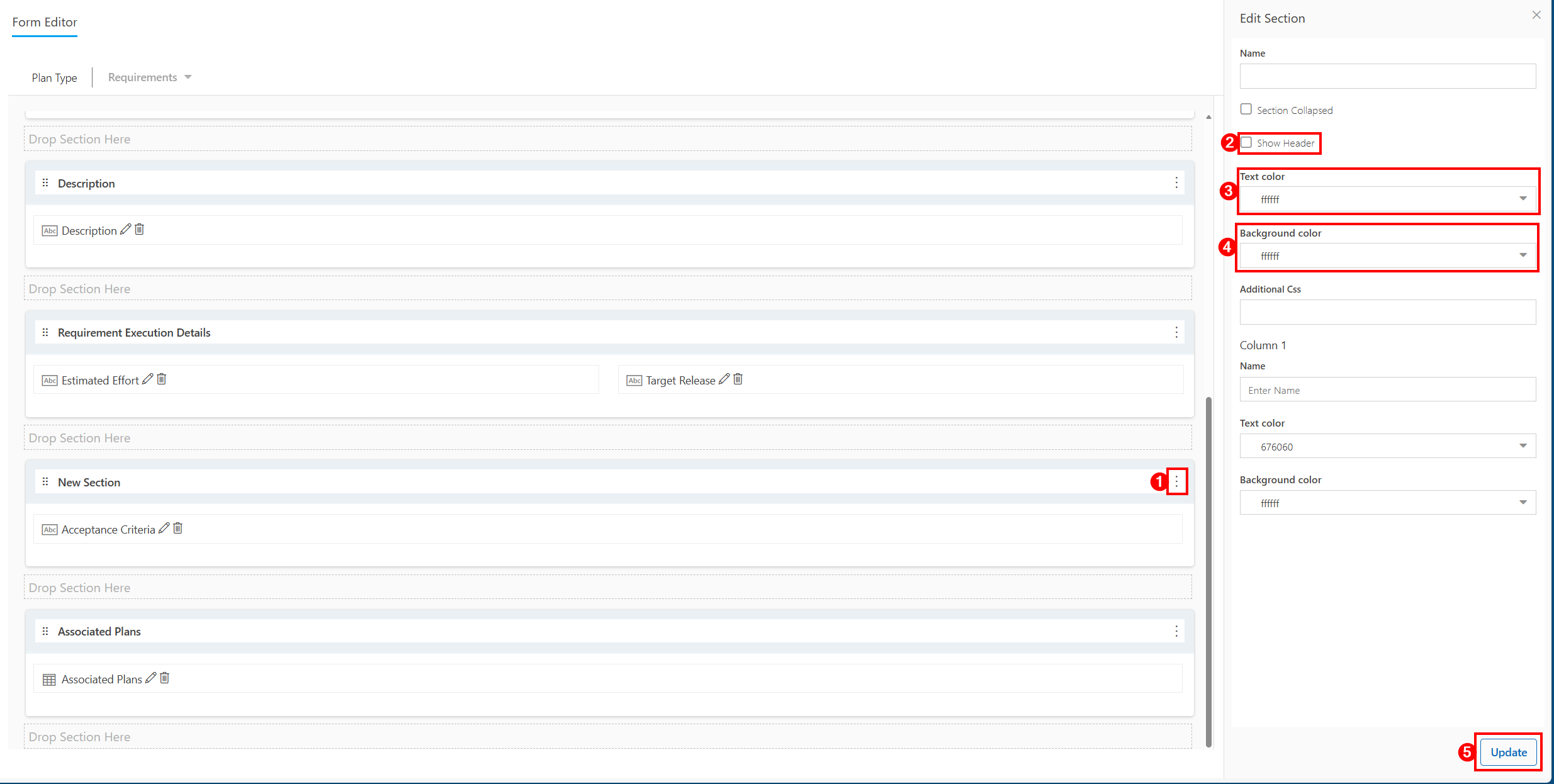Click the scroll up arrow of form editor
This screenshot has height=784, width=1554.
click(1208, 117)
